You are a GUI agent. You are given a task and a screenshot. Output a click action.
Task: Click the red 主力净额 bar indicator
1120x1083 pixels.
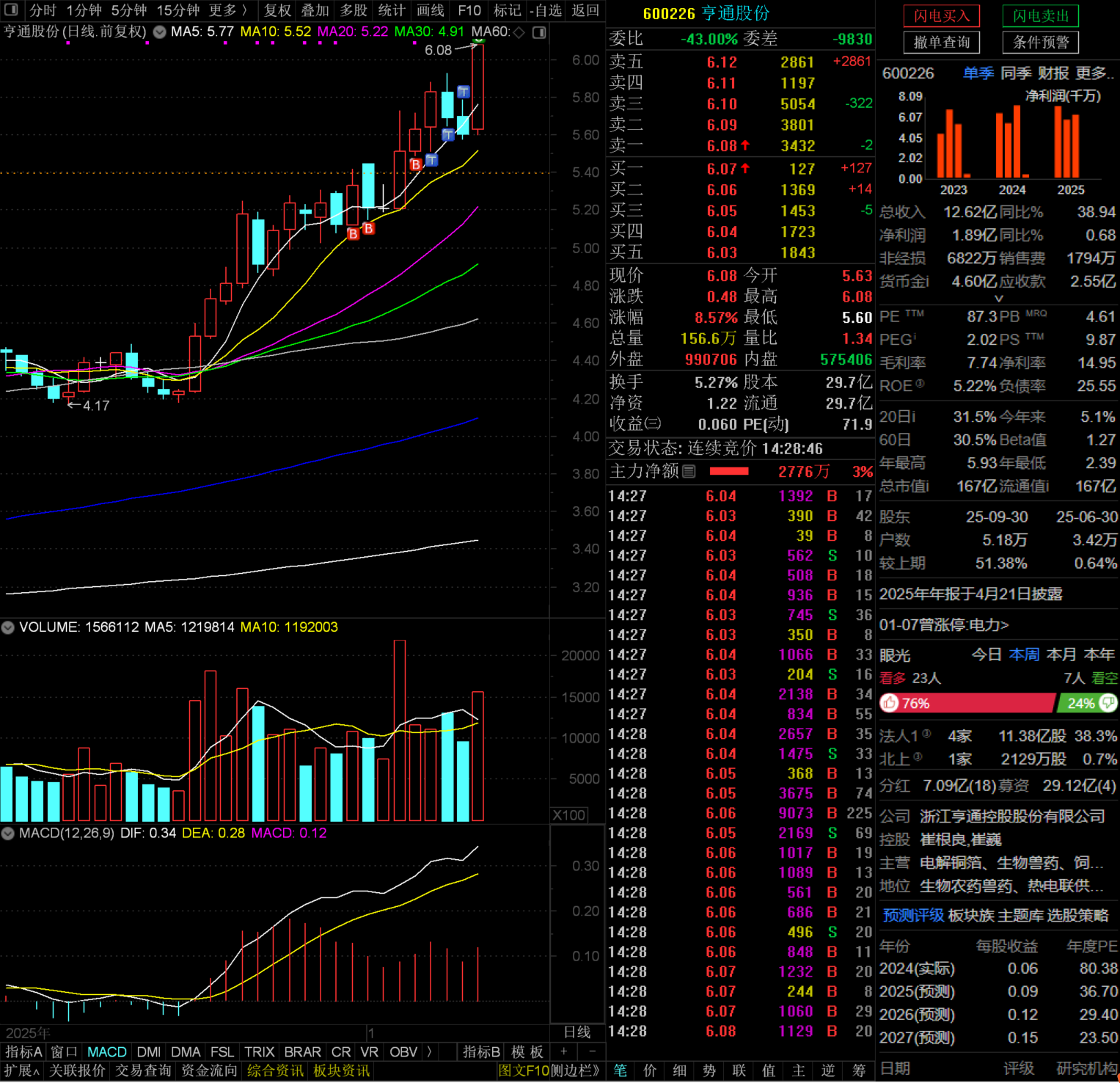coord(729,472)
